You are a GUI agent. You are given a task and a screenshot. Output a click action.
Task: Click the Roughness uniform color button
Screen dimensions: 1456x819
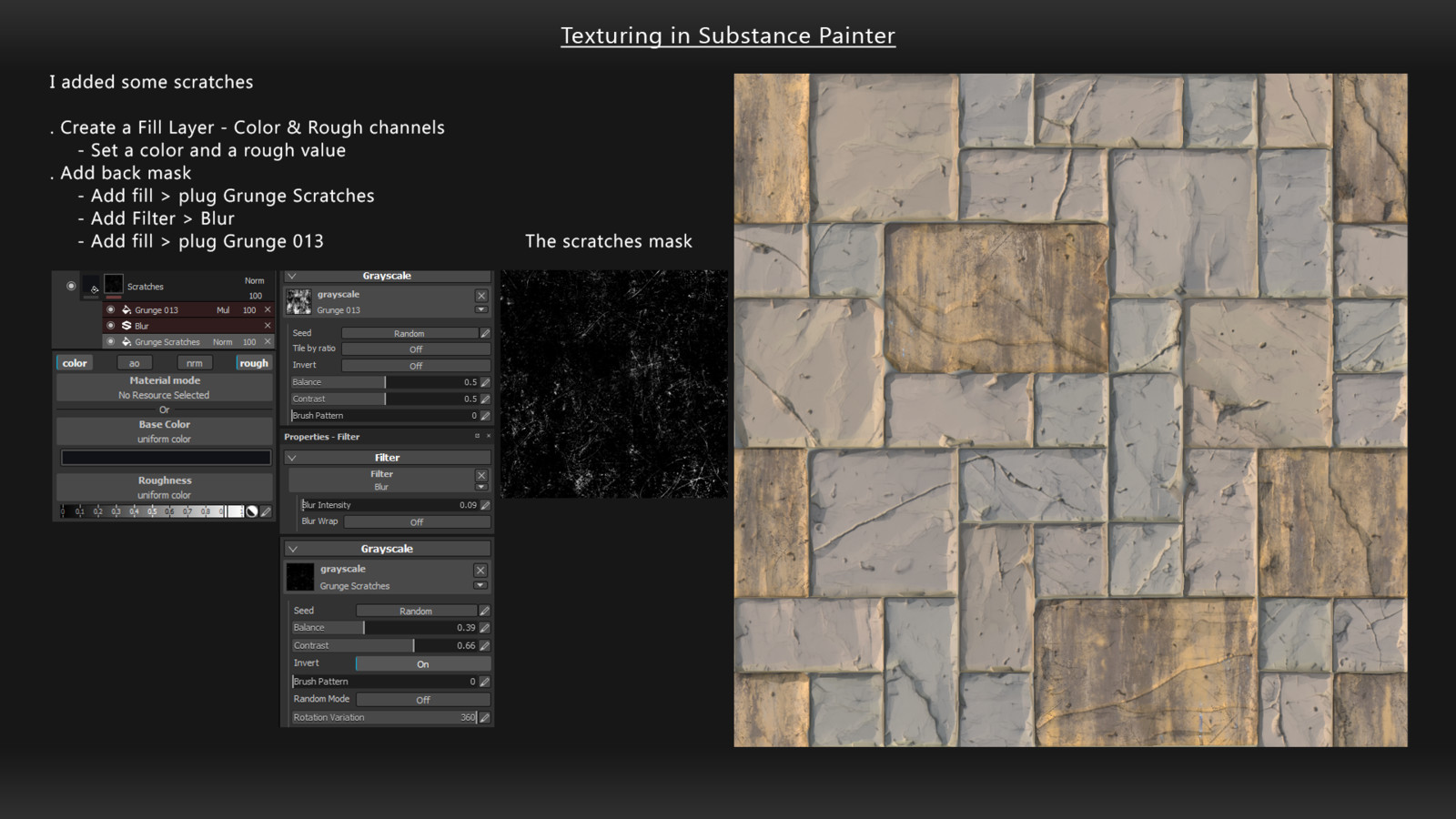pos(164,488)
